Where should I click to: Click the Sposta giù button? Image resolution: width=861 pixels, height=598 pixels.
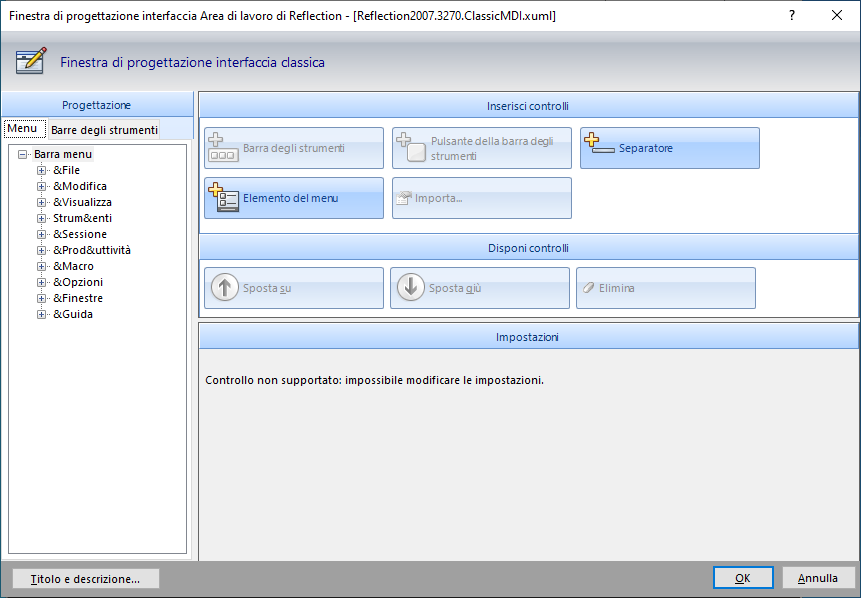480,288
